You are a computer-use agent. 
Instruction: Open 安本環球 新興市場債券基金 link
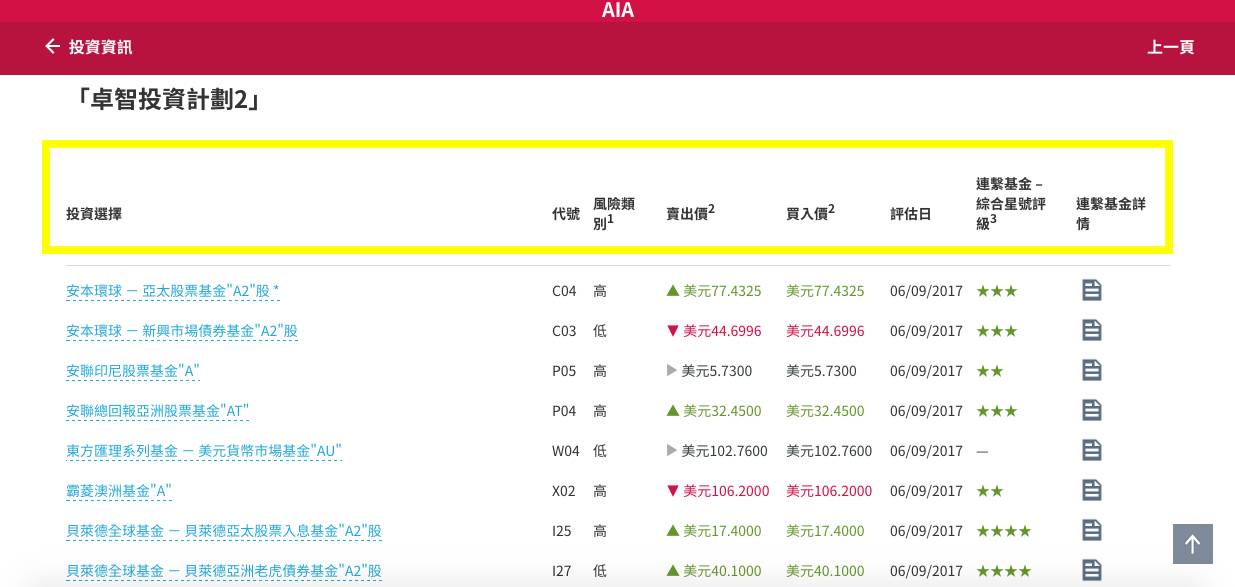pyautogui.click(x=182, y=331)
